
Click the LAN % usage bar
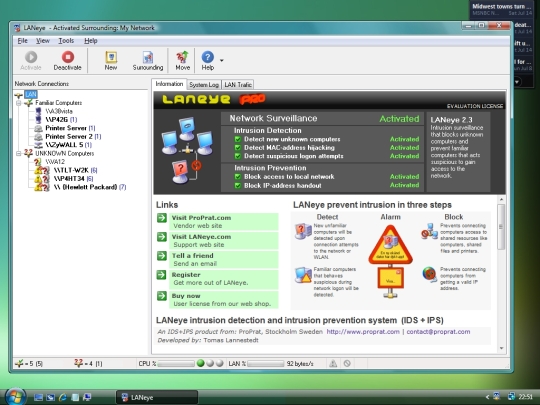266,364
